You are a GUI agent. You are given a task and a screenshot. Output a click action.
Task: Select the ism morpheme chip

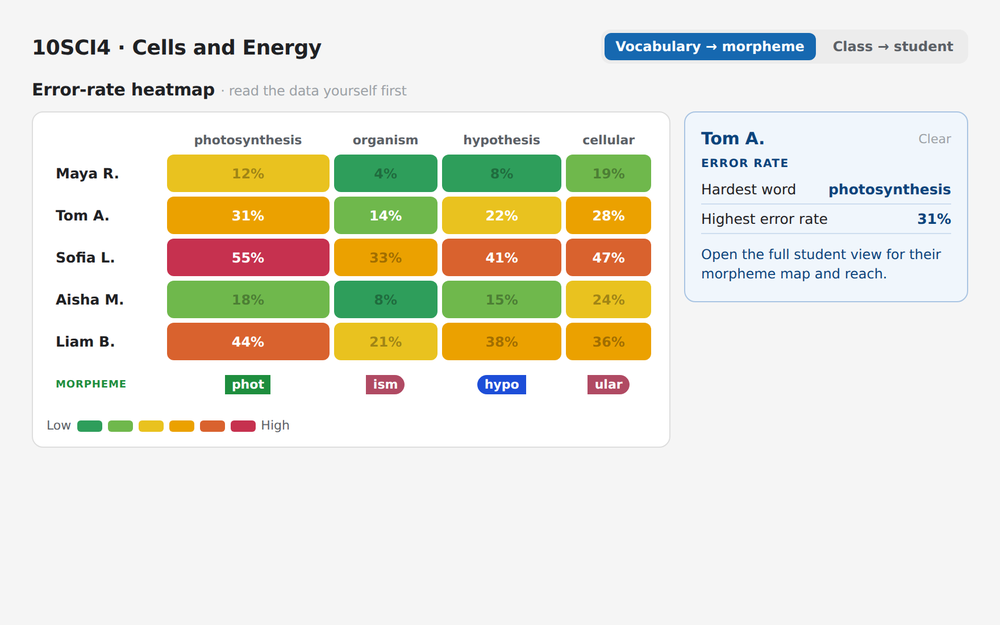pyautogui.click(x=385, y=385)
